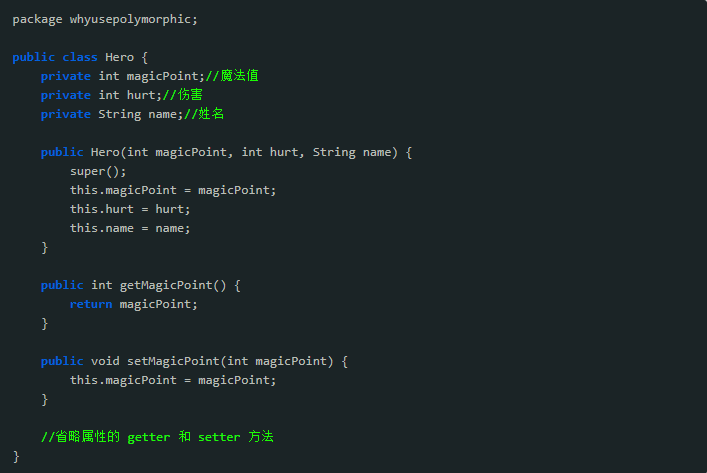The image size is (707, 473).
Task: Click the 'void' keyword
Action: 105,361
